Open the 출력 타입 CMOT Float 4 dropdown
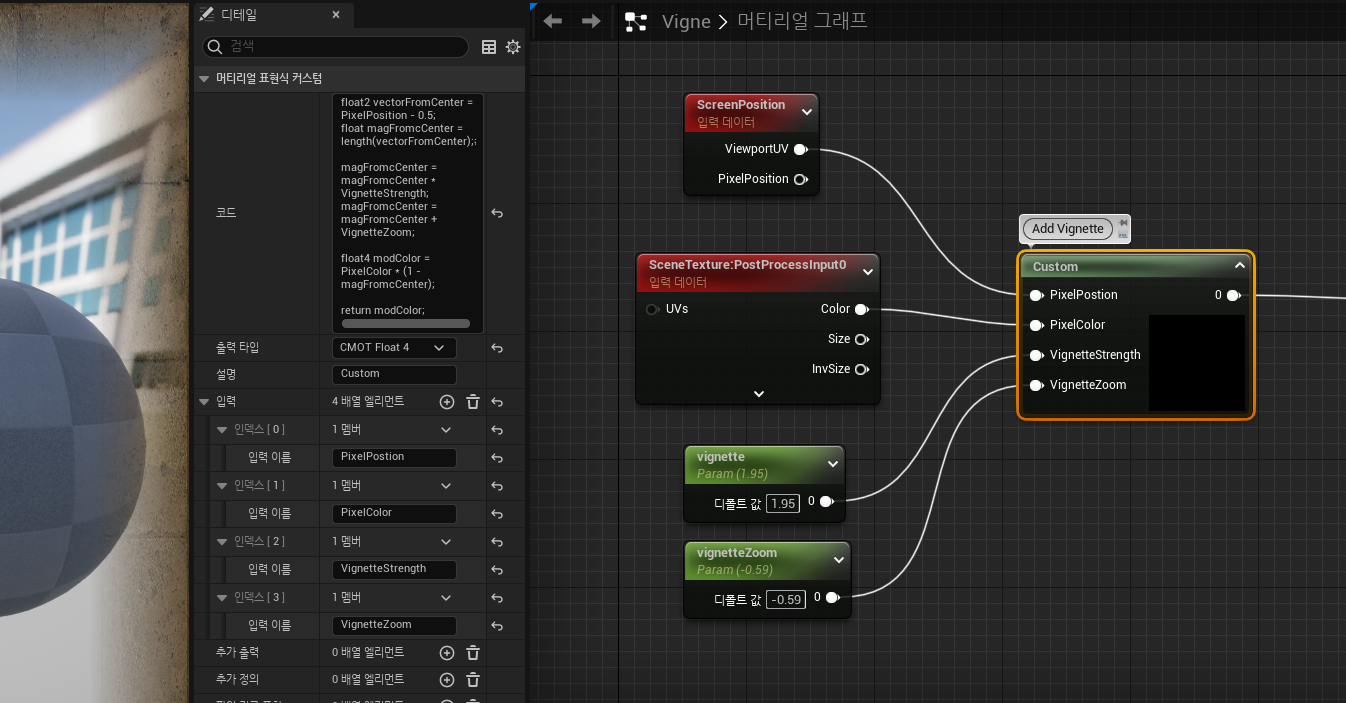 (x=394, y=347)
